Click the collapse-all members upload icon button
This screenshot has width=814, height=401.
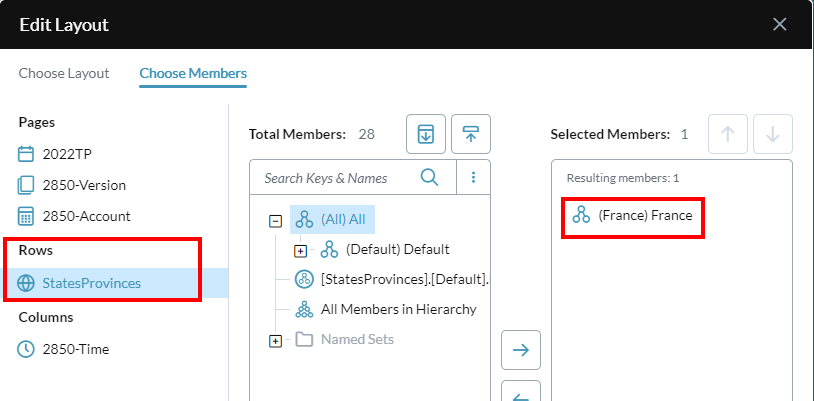[471, 134]
